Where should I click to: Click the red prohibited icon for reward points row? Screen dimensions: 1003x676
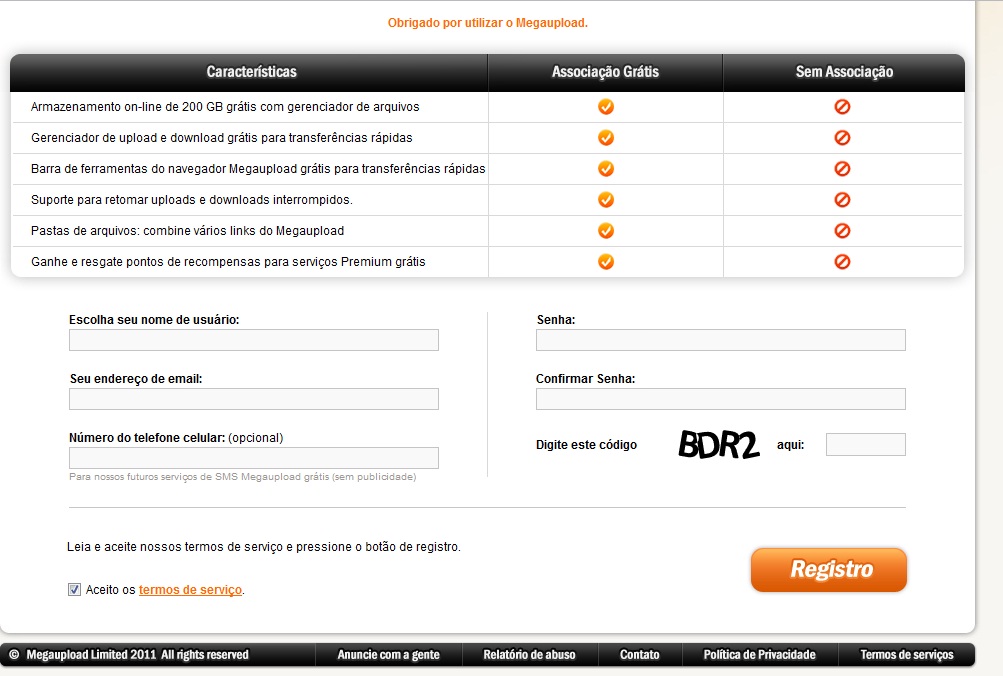click(x=842, y=262)
